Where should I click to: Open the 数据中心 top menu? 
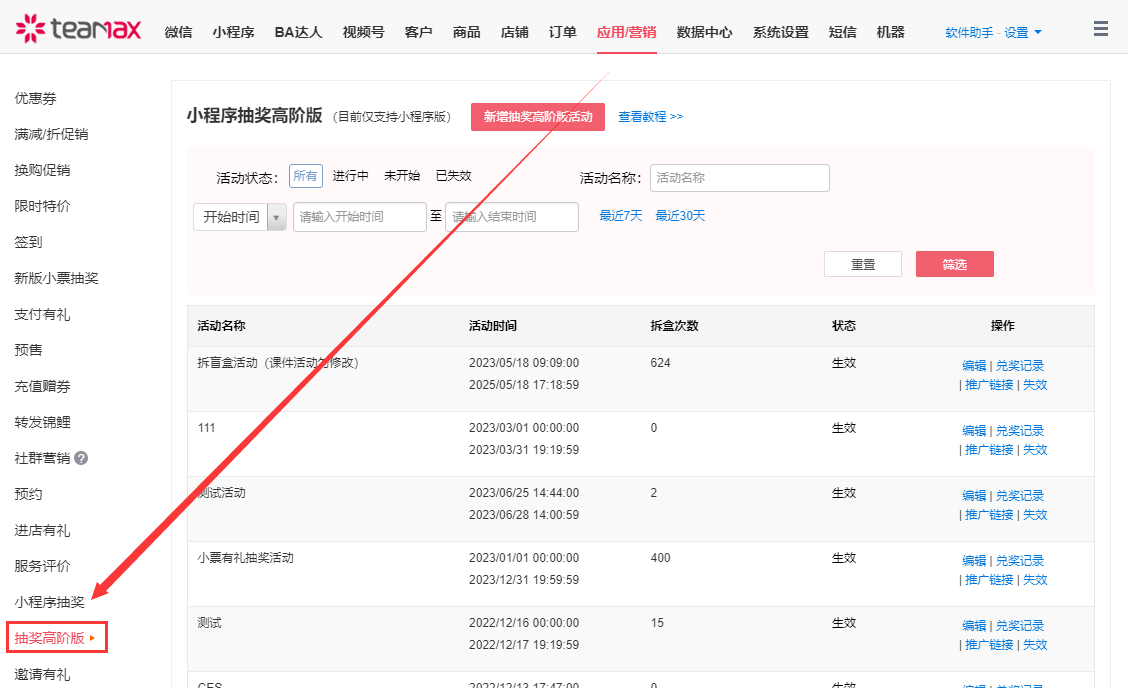coord(704,32)
